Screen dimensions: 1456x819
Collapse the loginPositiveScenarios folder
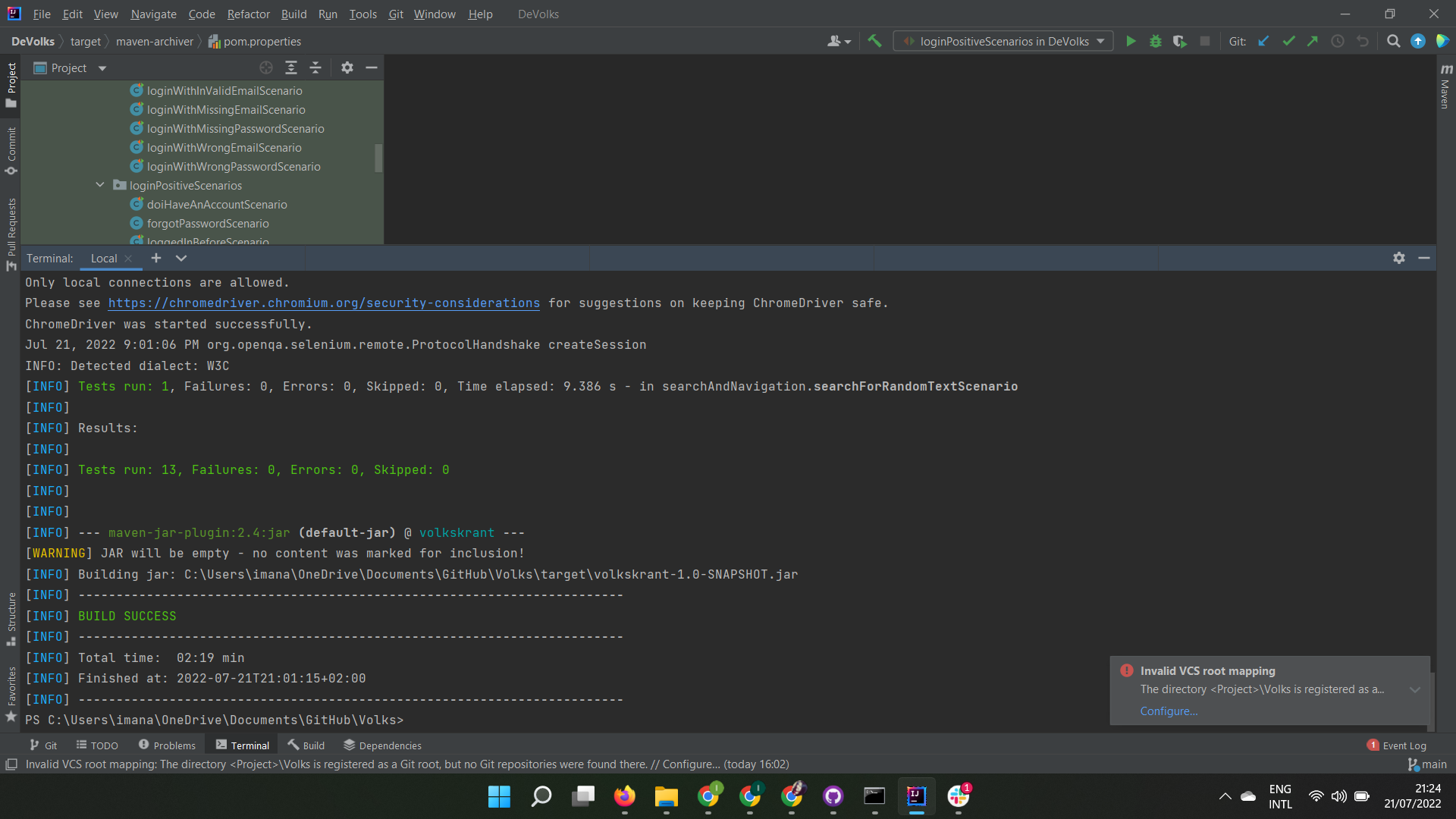pos(99,185)
